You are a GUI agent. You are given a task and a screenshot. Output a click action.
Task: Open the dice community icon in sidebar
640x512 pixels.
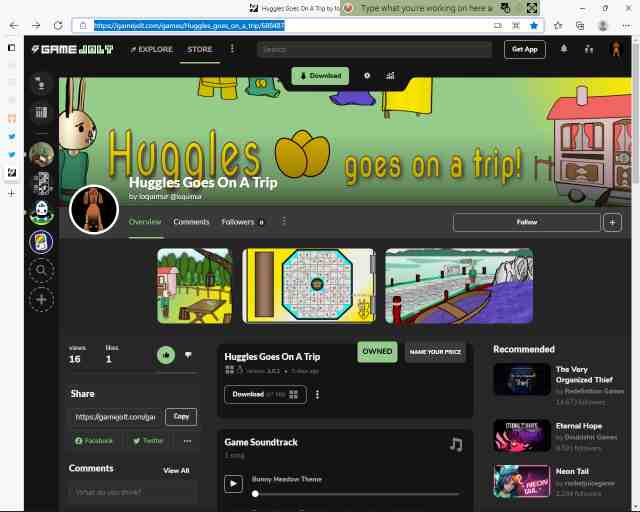coord(41,183)
